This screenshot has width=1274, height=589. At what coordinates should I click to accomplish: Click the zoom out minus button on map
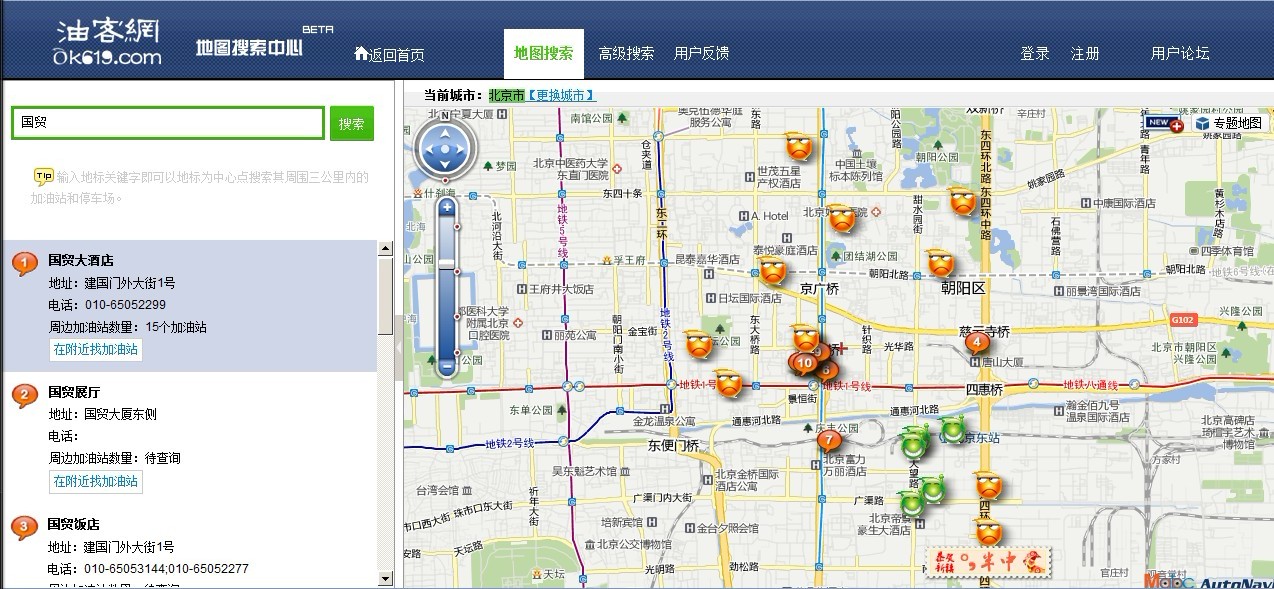[447, 367]
